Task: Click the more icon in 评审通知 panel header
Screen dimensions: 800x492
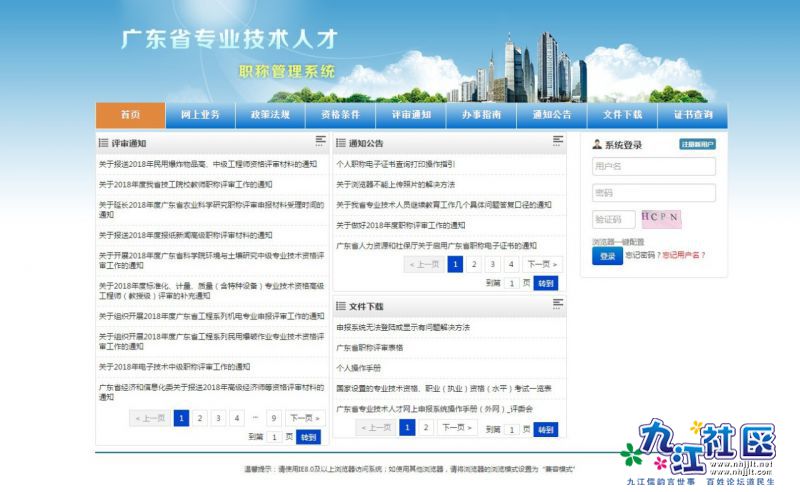Action: coord(320,142)
